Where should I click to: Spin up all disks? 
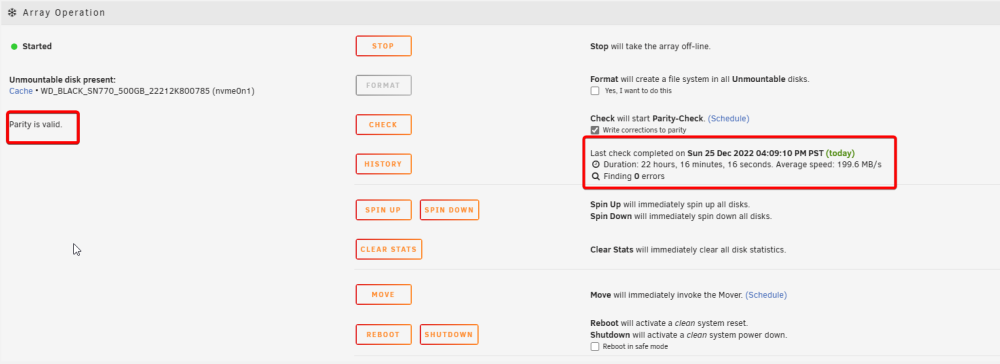[383, 210]
